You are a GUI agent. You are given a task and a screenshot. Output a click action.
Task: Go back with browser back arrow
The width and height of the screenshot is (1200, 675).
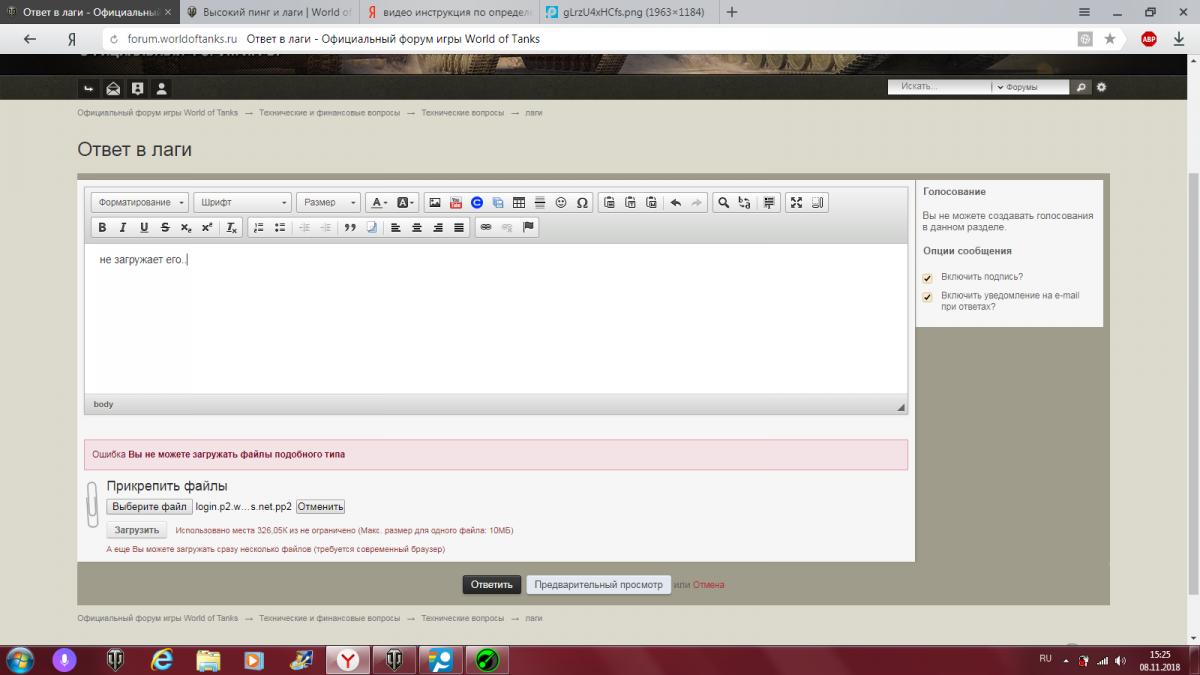29,39
